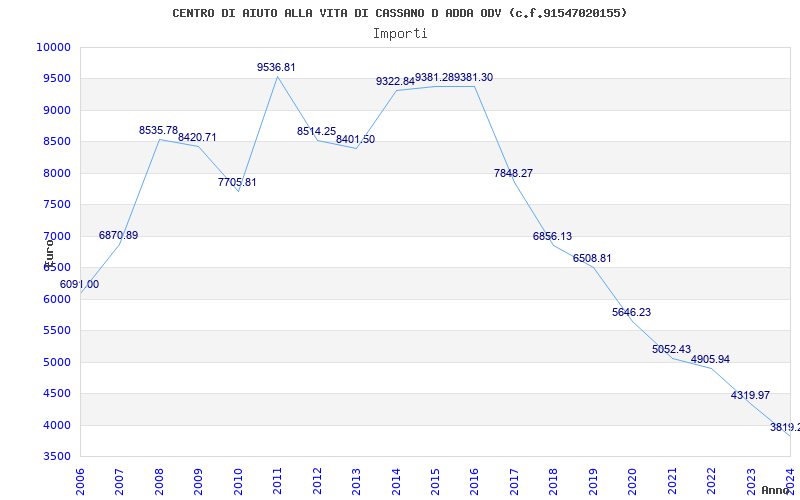Select the 8514.25 data label
Screen dimensions: 800x500
[x=316, y=132]
